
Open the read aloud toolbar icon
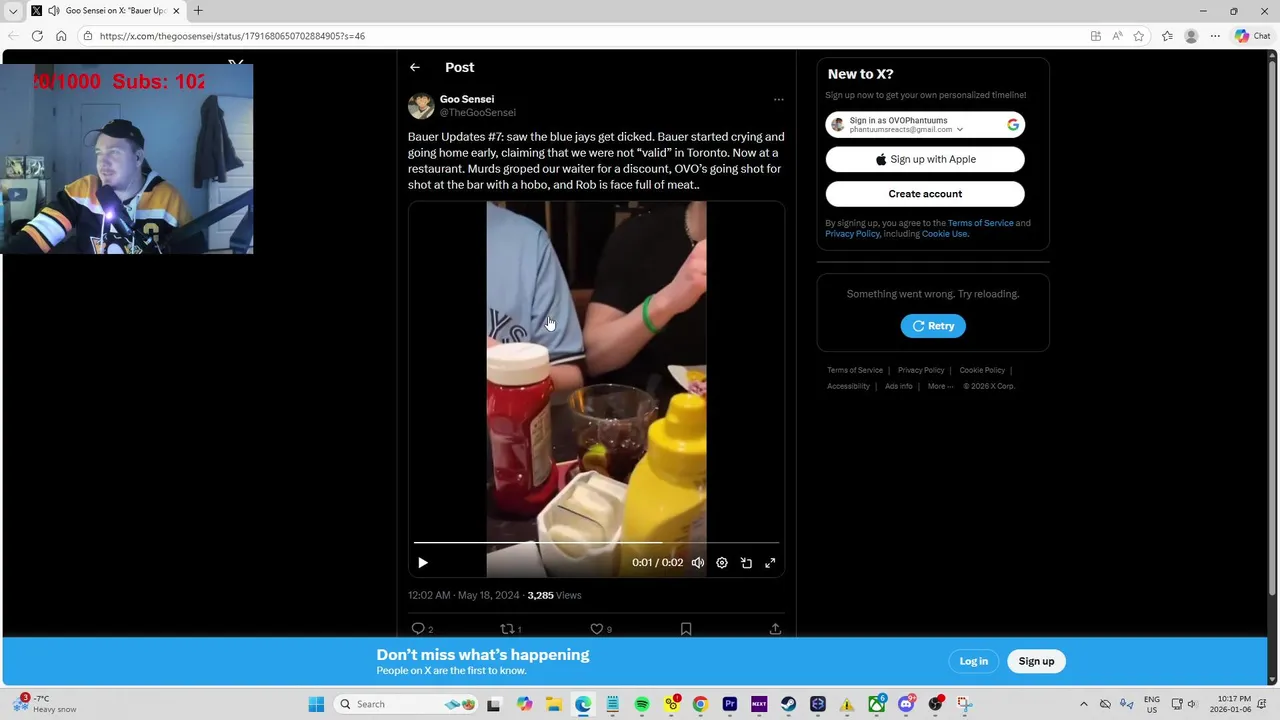1117,36
